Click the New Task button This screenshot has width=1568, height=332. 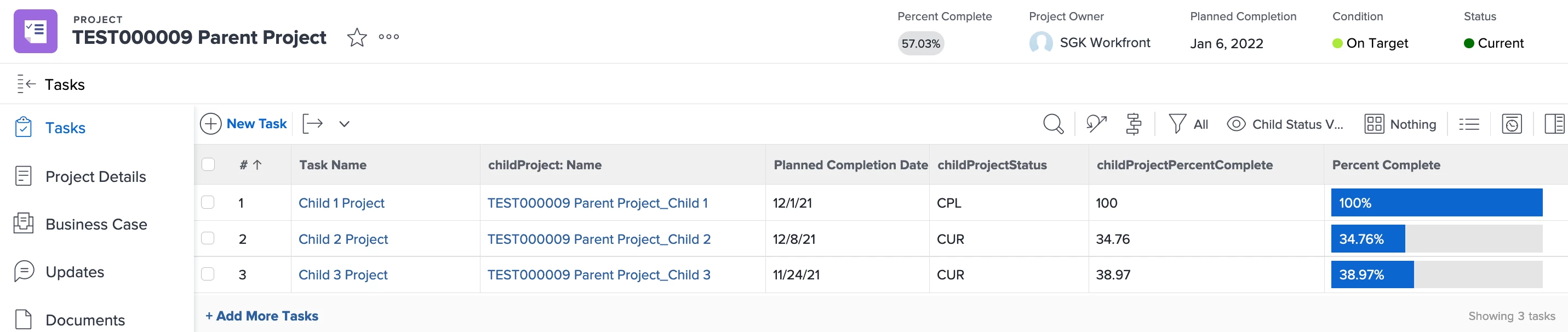[x=243, y=124]
